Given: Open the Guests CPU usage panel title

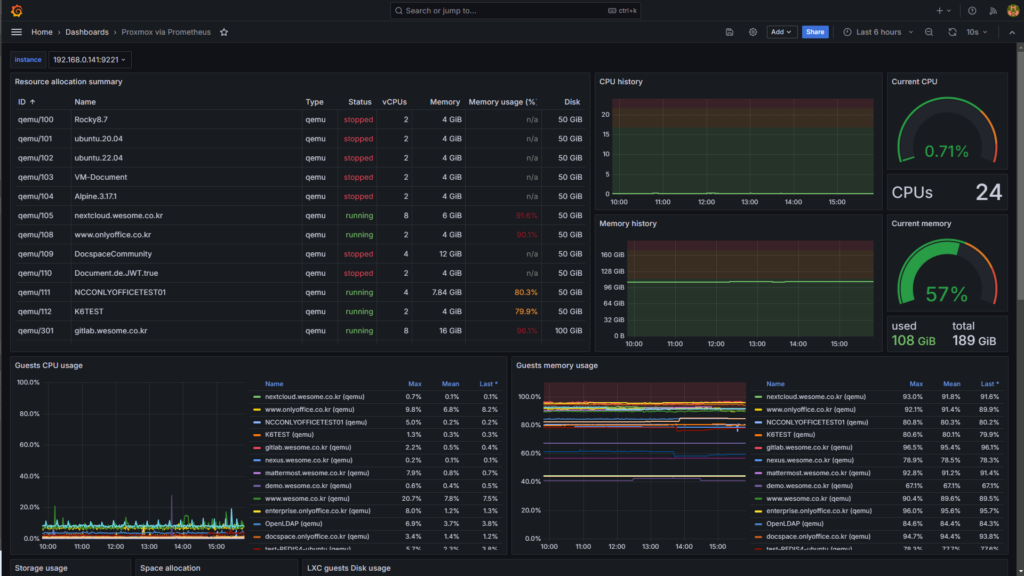Looking at the screenshot, I should coord(49,365).
